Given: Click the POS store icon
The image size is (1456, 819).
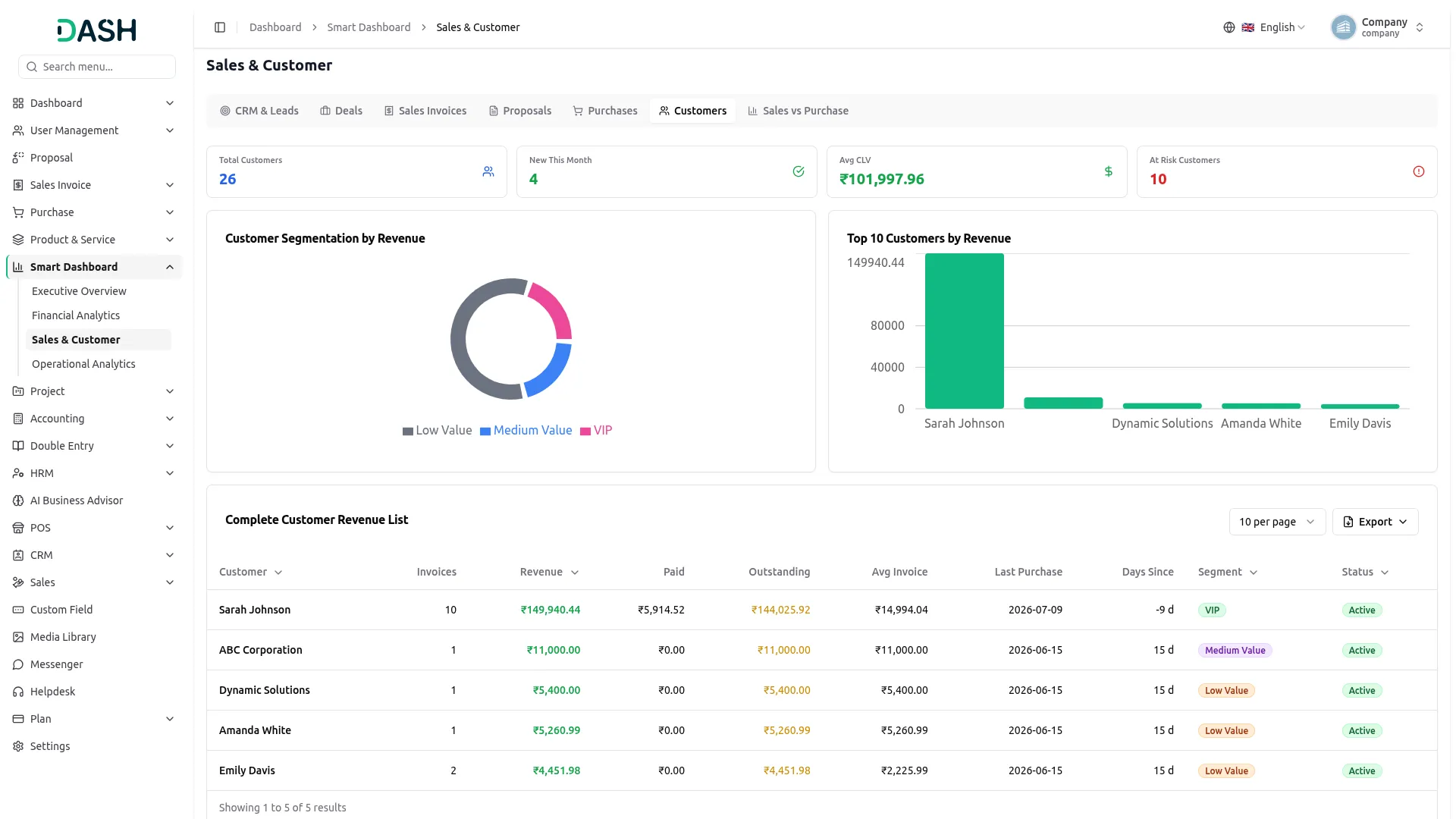Looking at the screenshot, I should point(18,528).
